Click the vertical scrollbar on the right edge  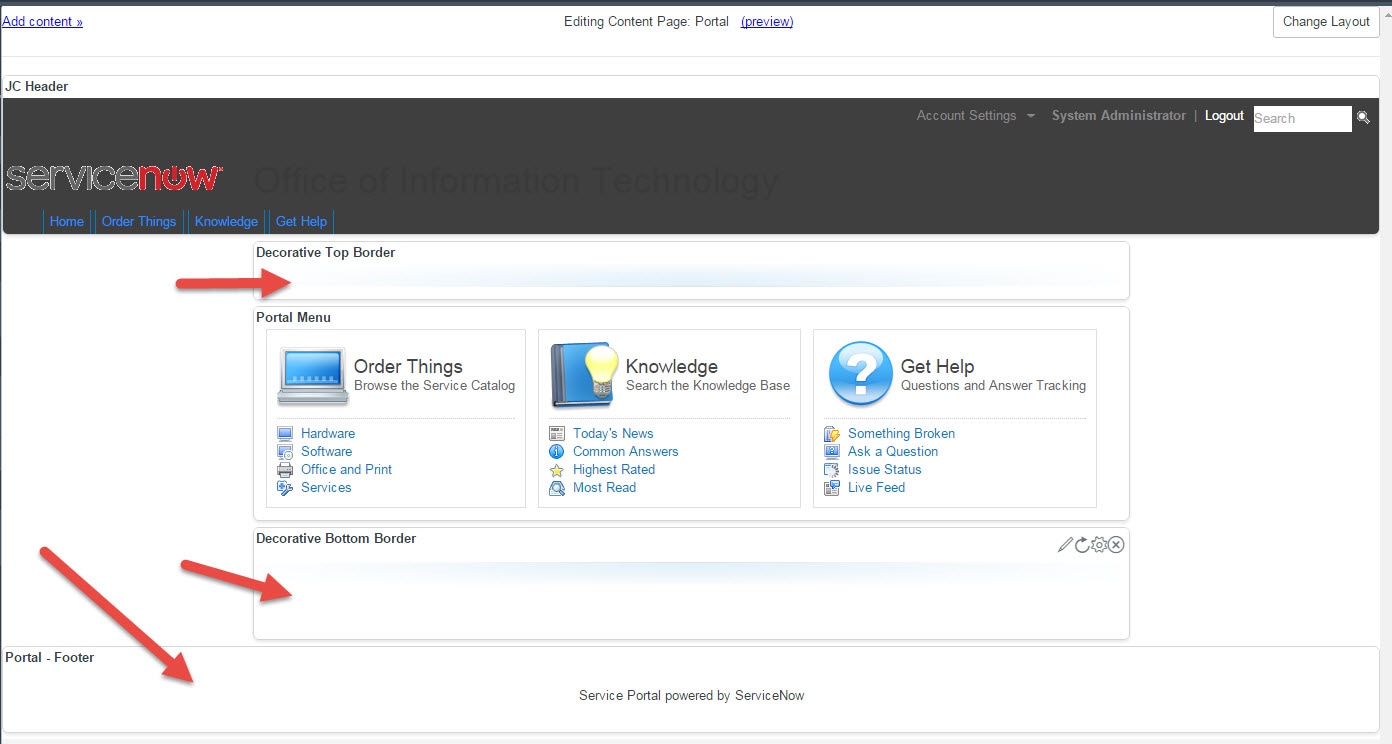coord(1386,372)
